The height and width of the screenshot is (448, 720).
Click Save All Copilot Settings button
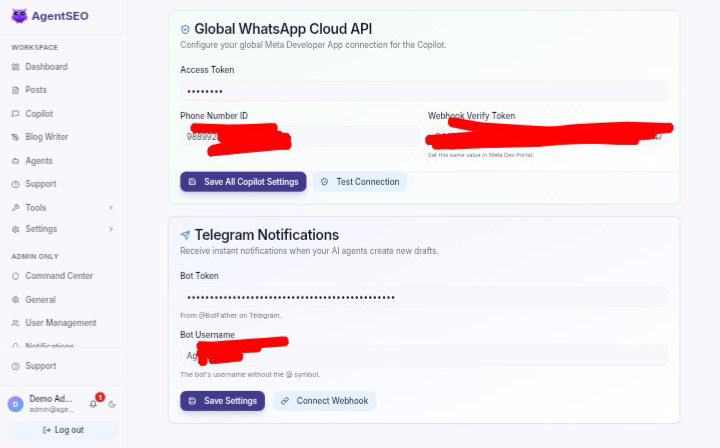[243, 182]
